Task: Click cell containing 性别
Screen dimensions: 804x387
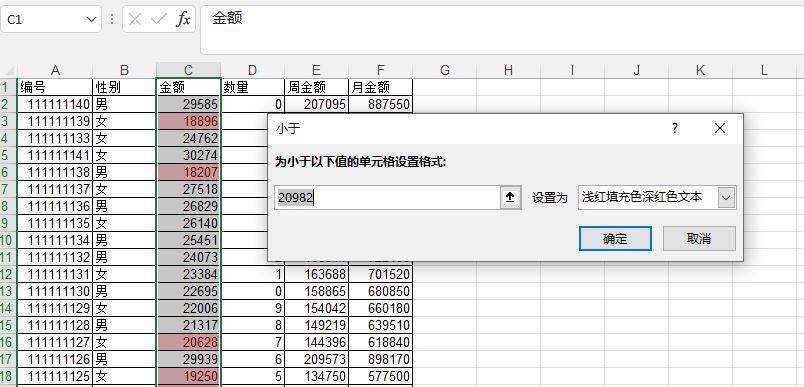Action: click(124, 87)
